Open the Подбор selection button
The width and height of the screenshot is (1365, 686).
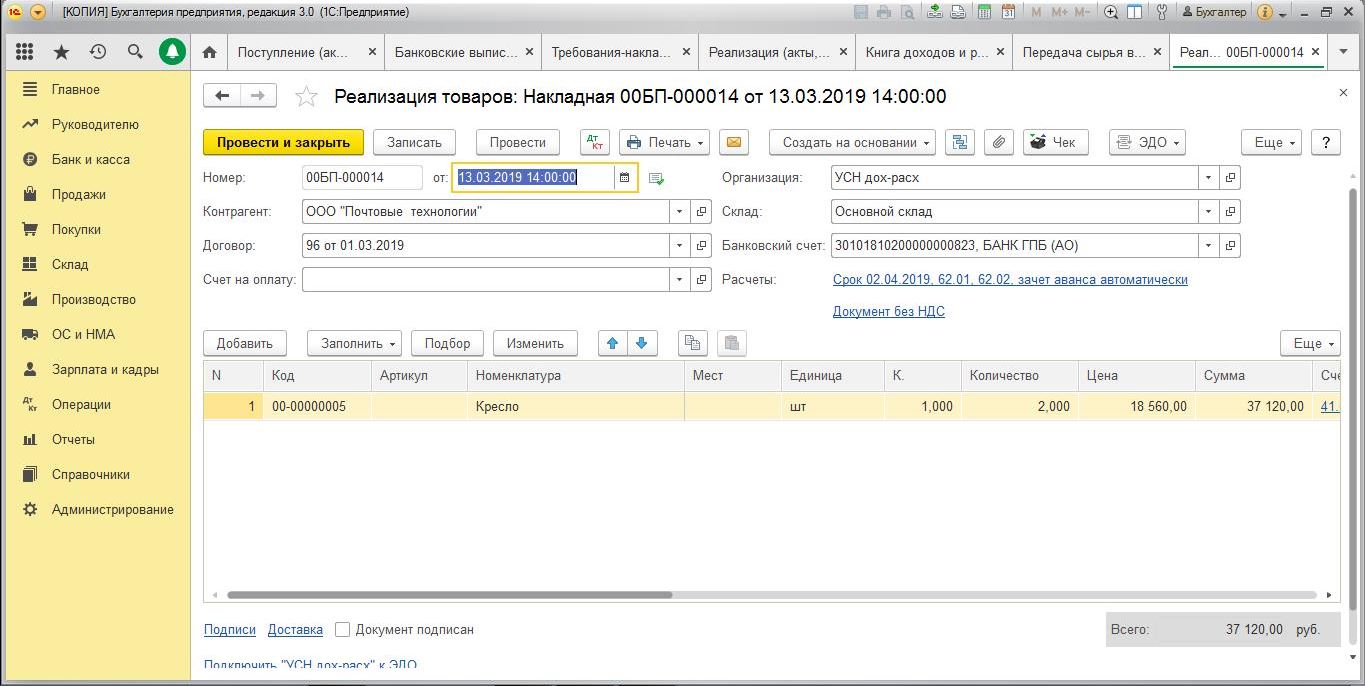pyautogui.click(x=447, y=343)
